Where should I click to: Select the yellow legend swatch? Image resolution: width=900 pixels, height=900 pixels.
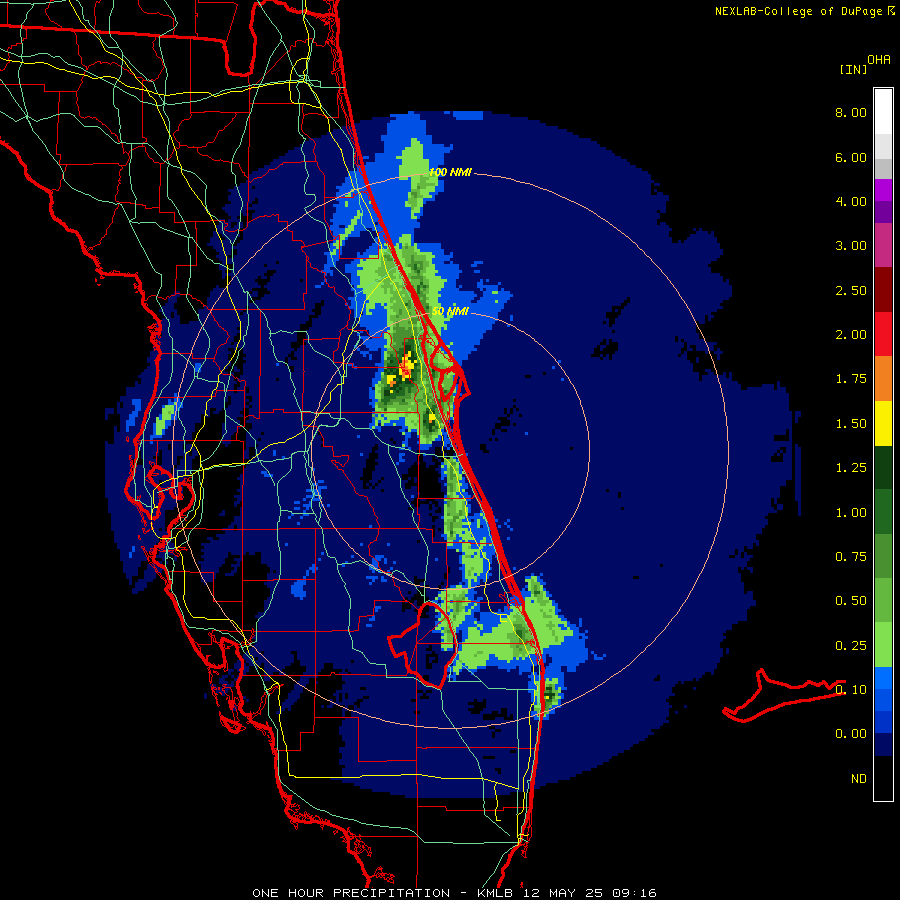(883, 423)
